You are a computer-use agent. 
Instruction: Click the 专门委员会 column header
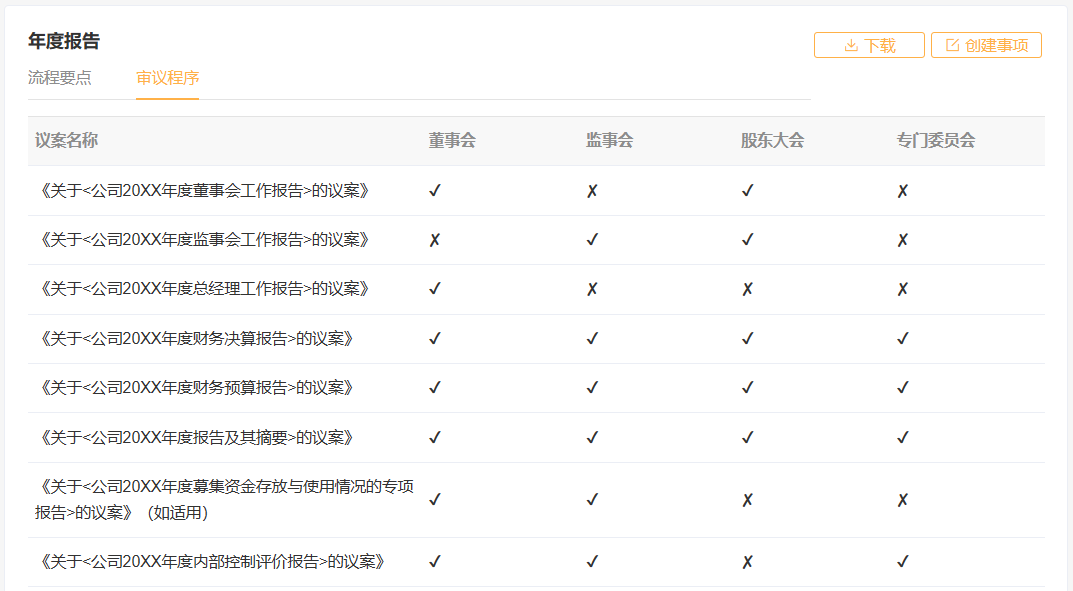936,140
